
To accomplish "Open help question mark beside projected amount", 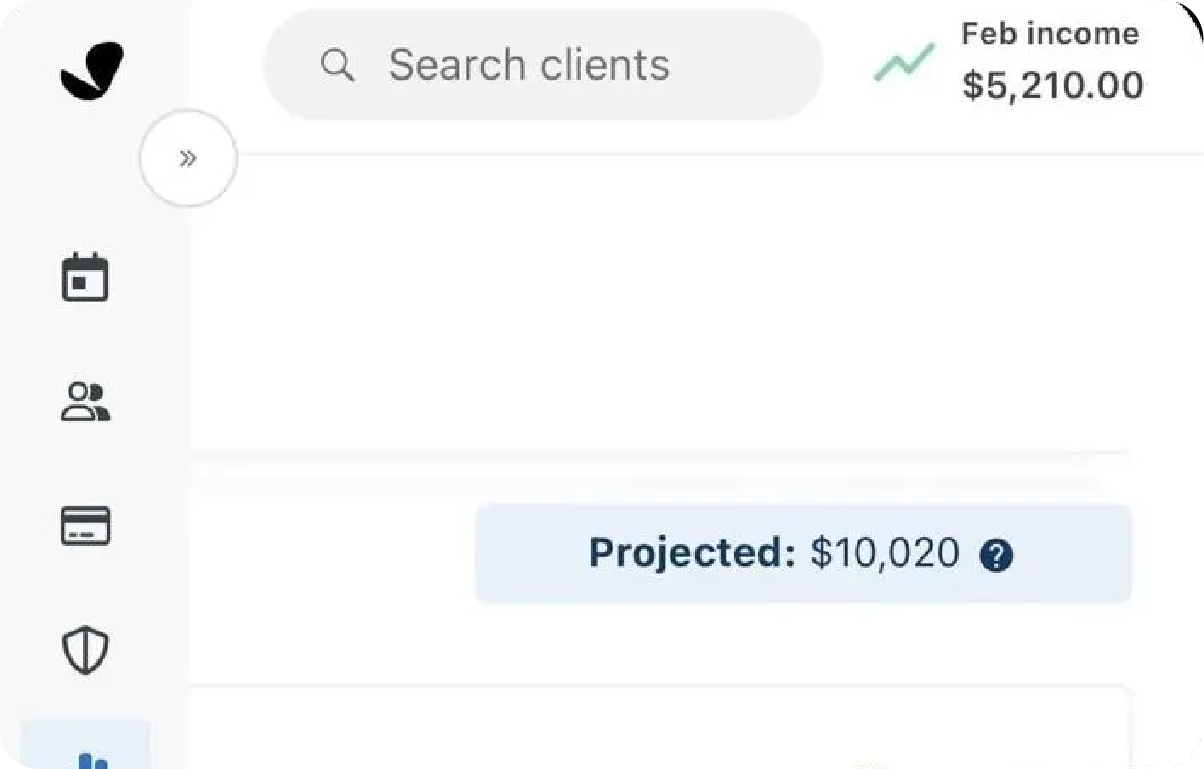I will tap(997, 555).
